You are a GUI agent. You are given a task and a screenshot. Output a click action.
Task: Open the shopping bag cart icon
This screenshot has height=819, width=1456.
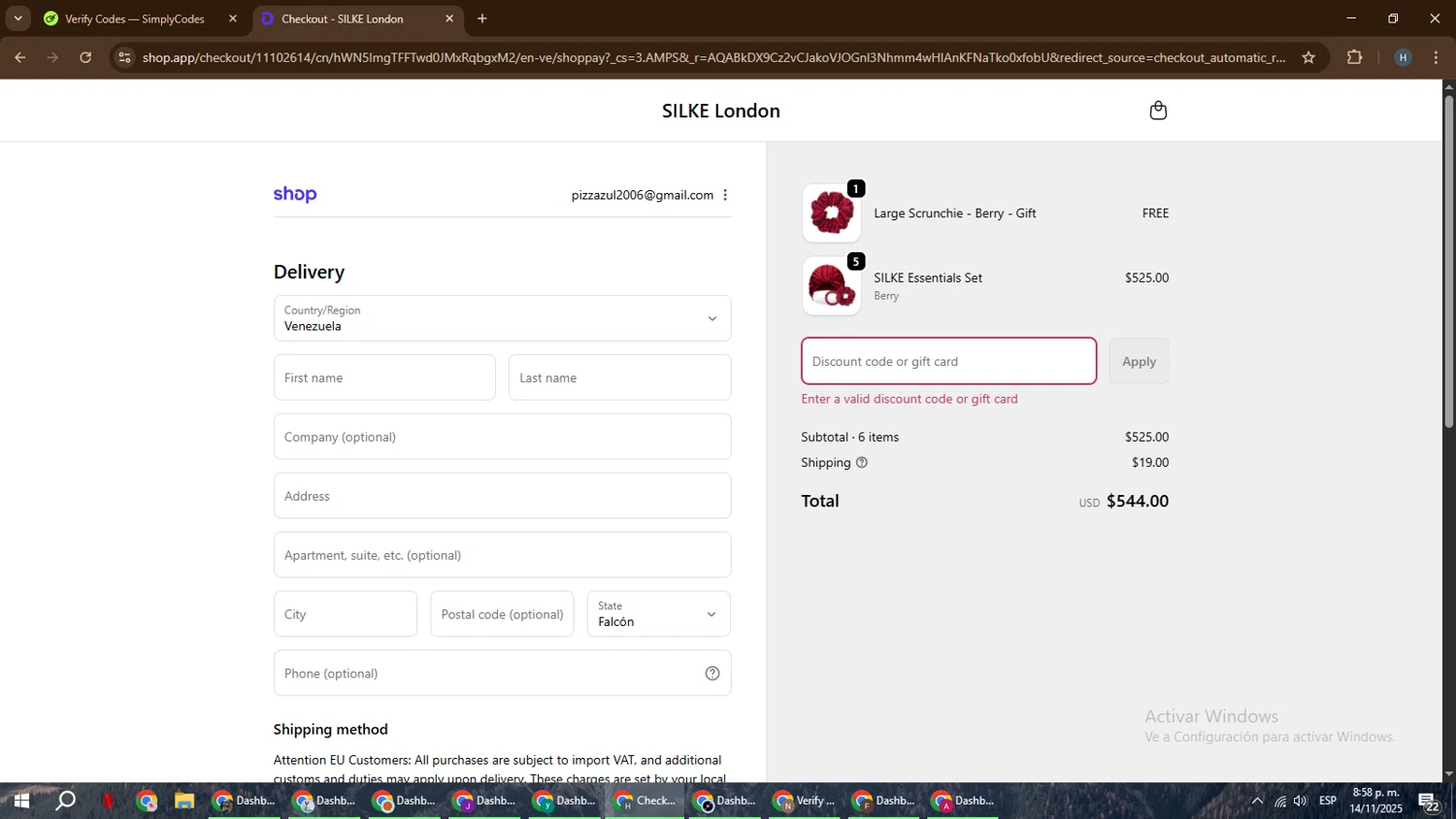pos(1158,111)
